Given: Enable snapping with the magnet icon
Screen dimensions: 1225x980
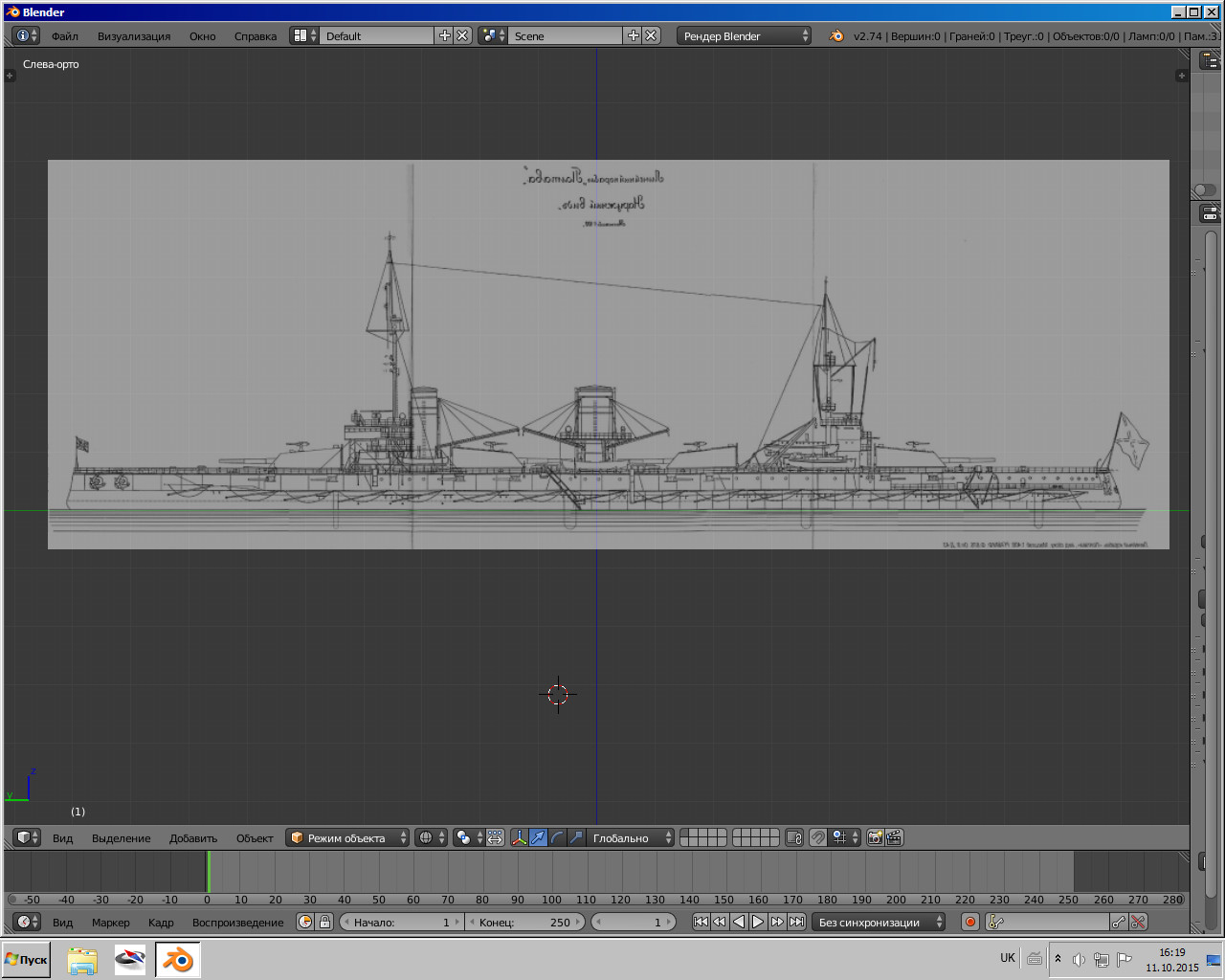Looking at the screenshot, I should 817,837.
